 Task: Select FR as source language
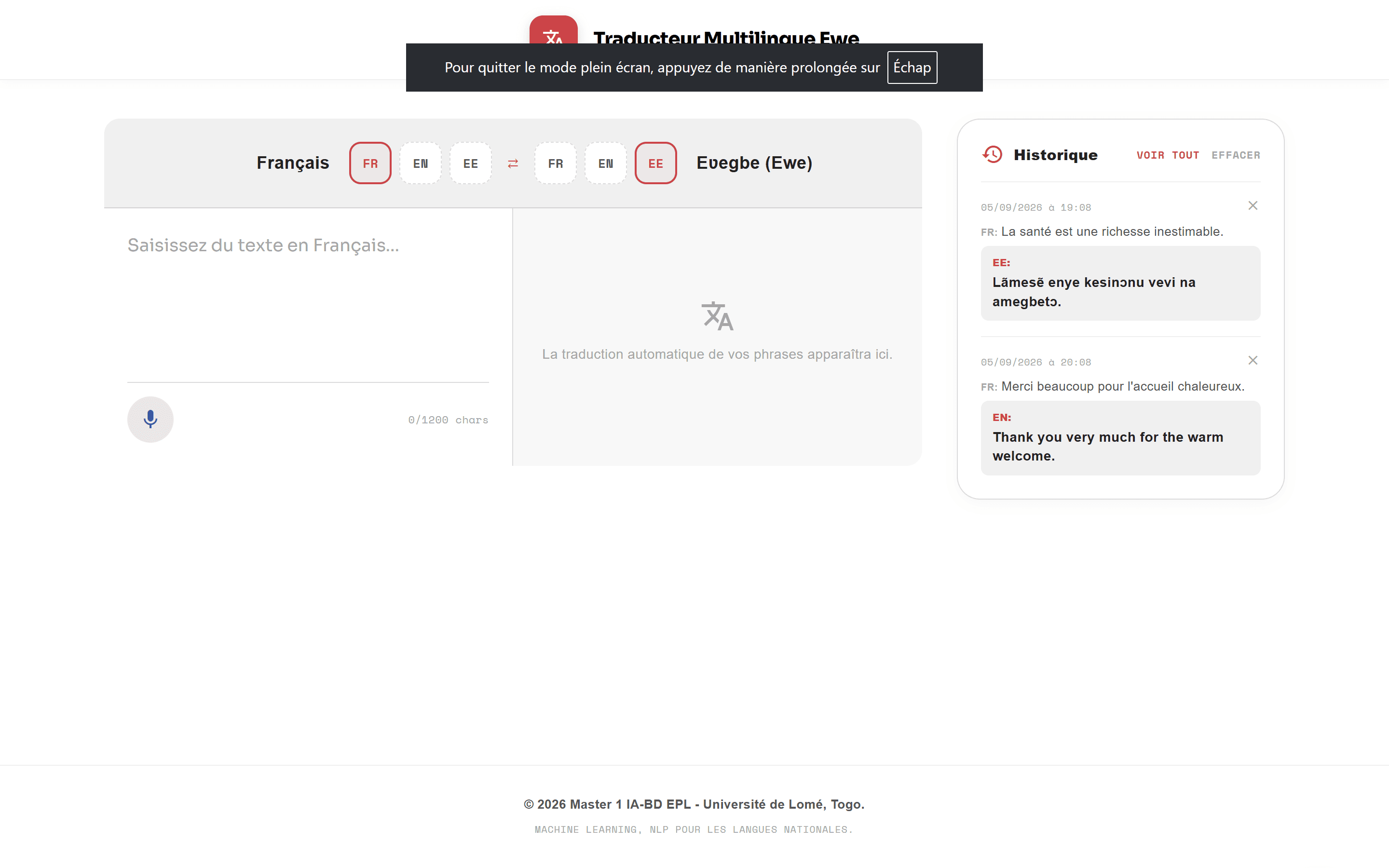point(370,163)
